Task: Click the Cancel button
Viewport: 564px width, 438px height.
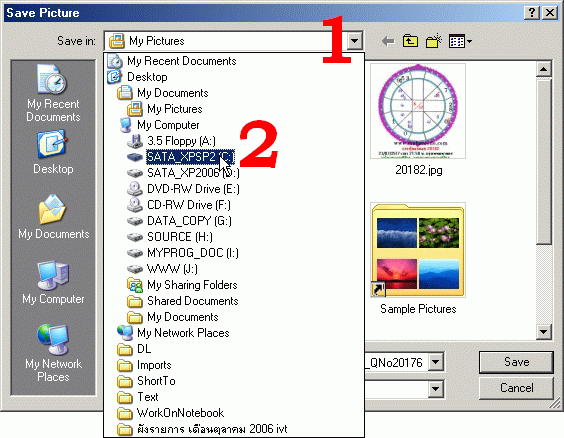Action: pyautogui.click(x=516, y=388)
